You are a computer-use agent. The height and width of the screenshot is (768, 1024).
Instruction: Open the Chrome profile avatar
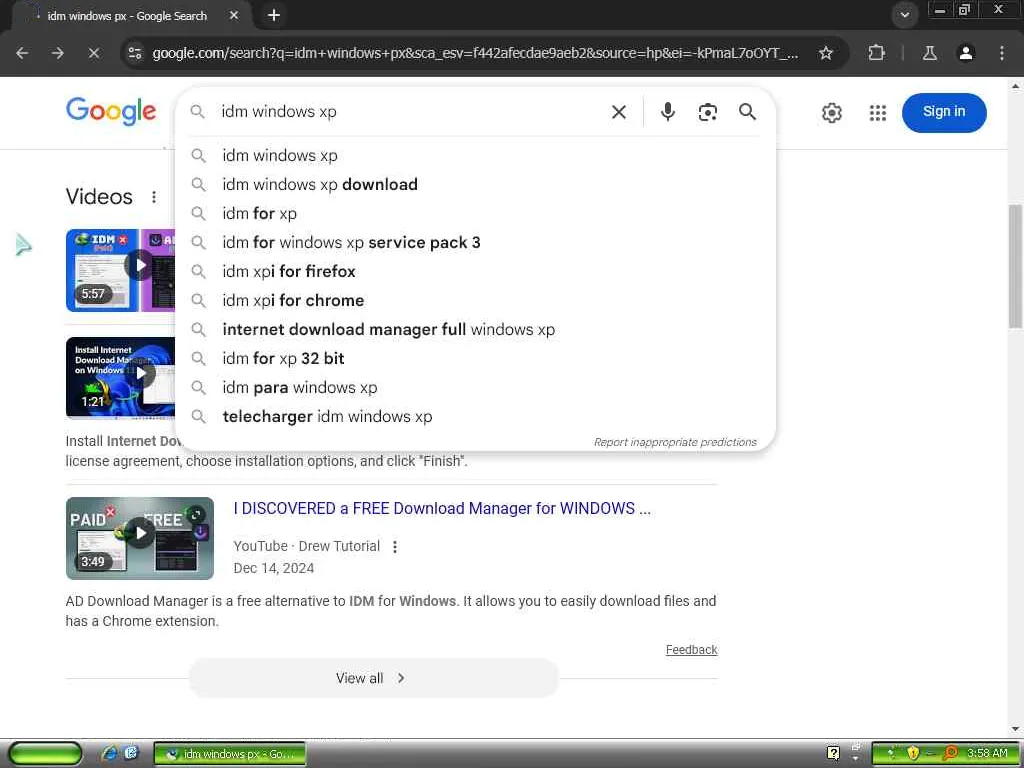(966, 53)
